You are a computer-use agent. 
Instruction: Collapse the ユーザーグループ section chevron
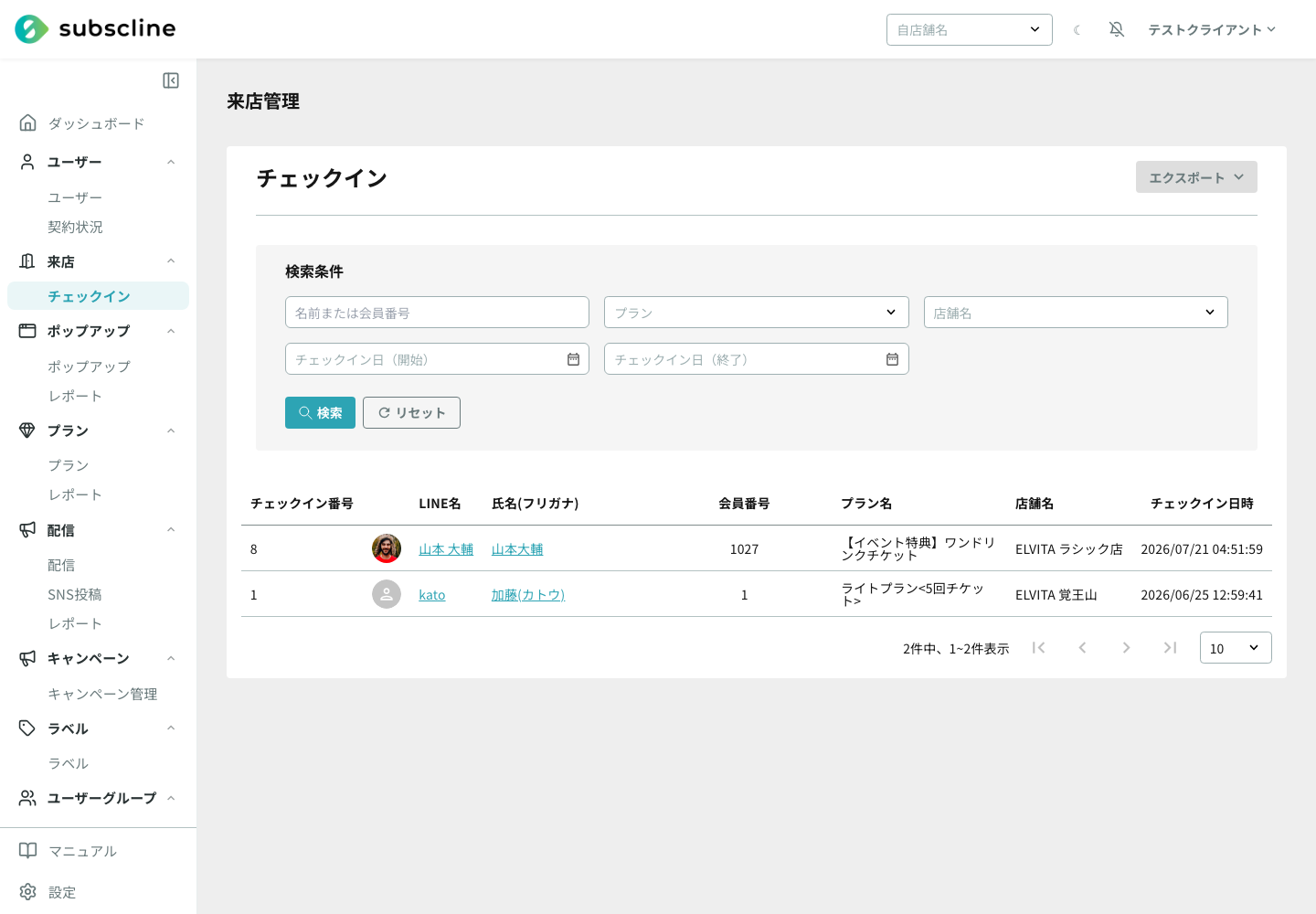[x=171, y=798]
